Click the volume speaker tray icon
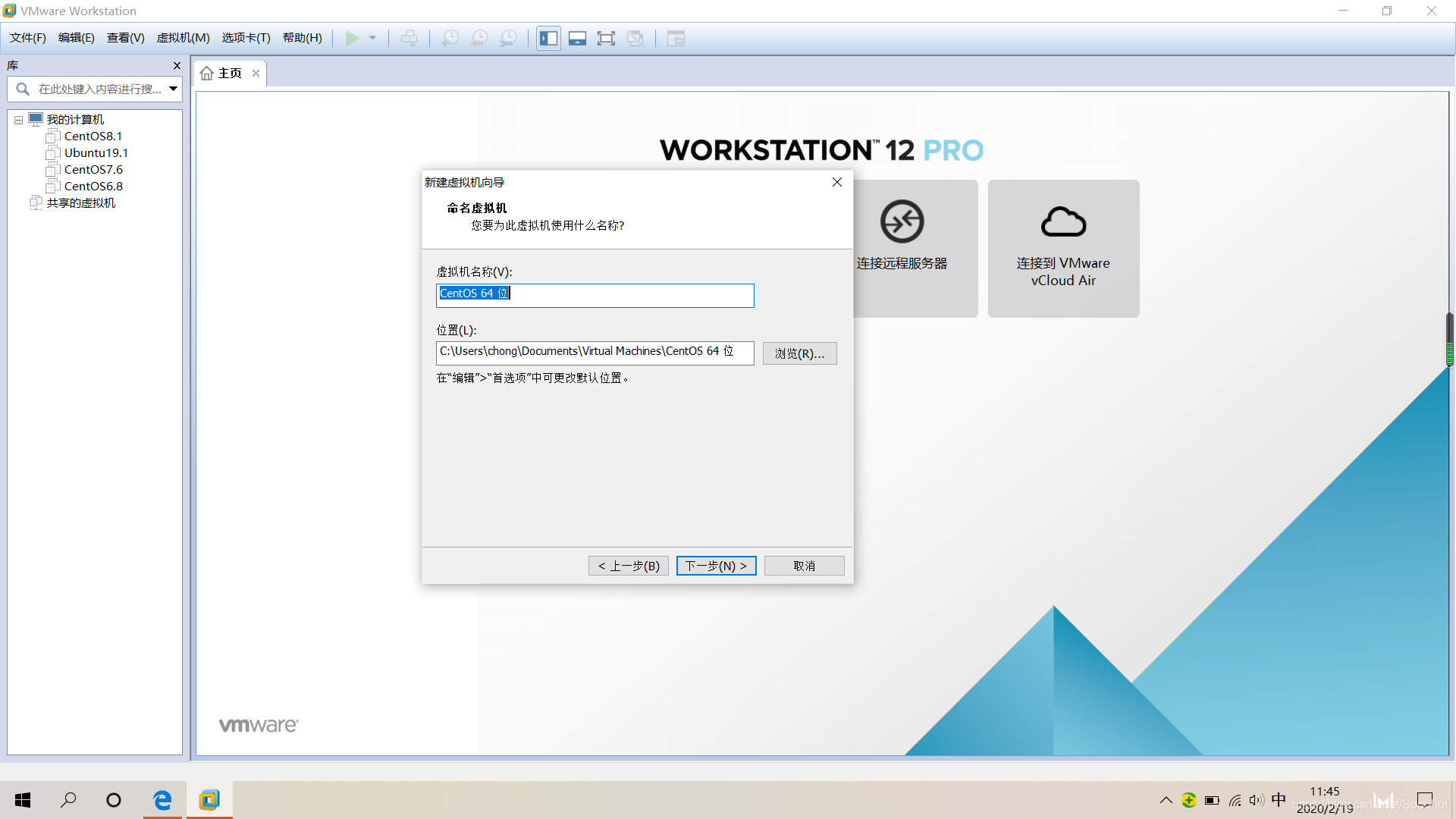This screenshot has height=819, width=1456. (x=1257, y=800)
